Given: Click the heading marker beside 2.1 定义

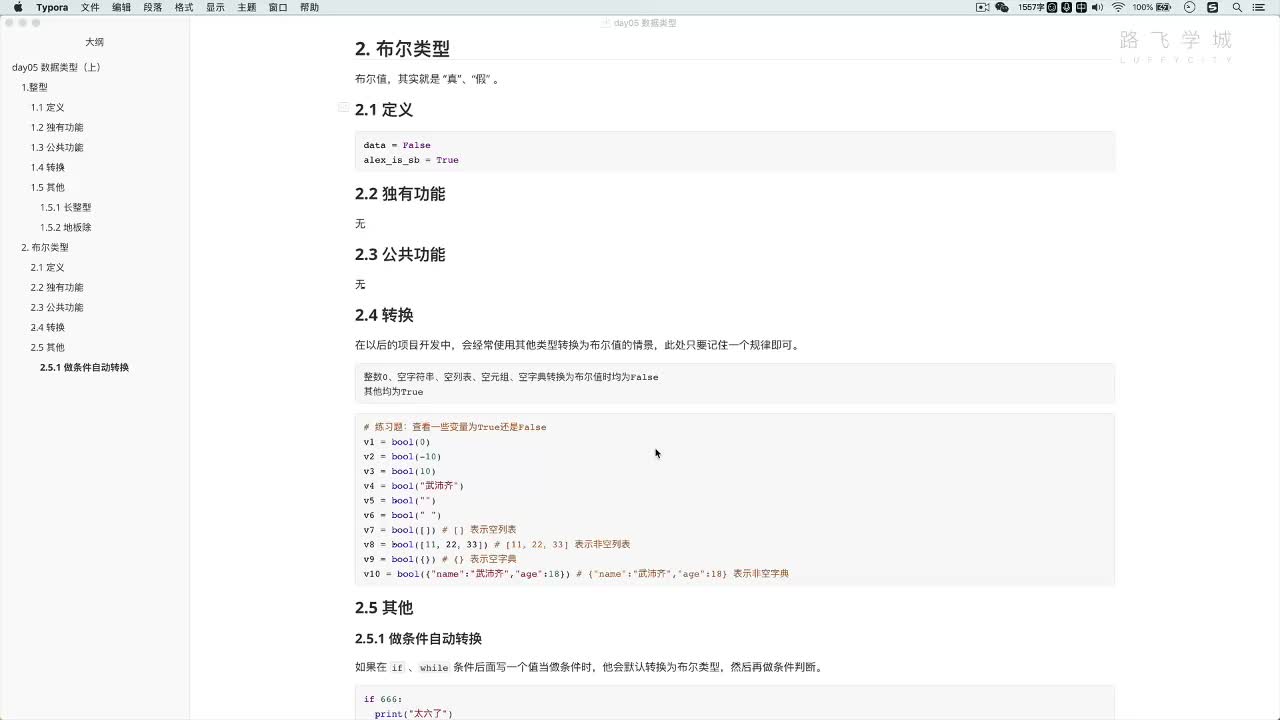Looking at the screenshot, I should (343, 107).
